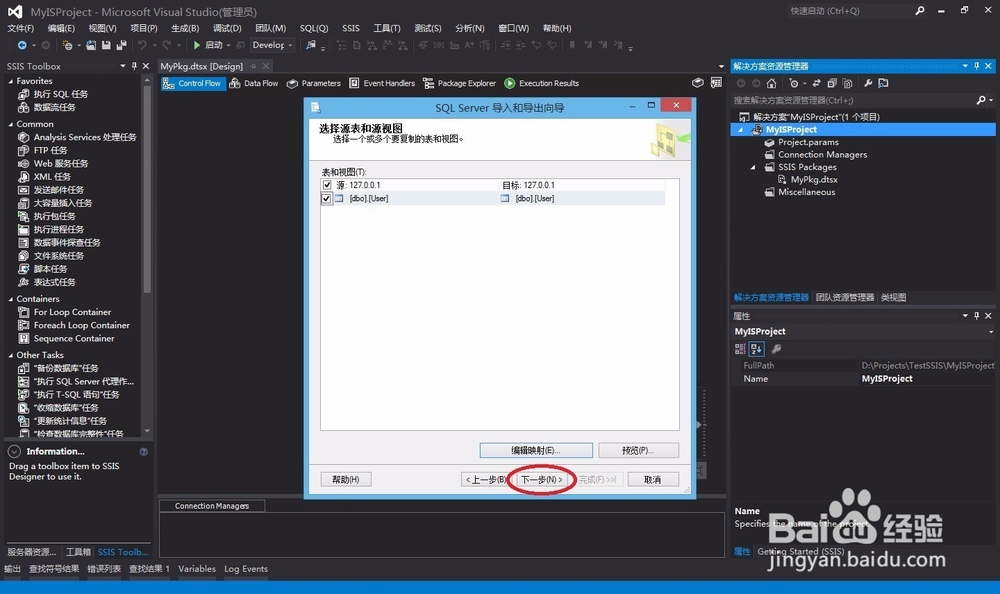The image size is (1000, 594).
Task: Collapse the Favorites toolbox group
Action: click(10, 82)
